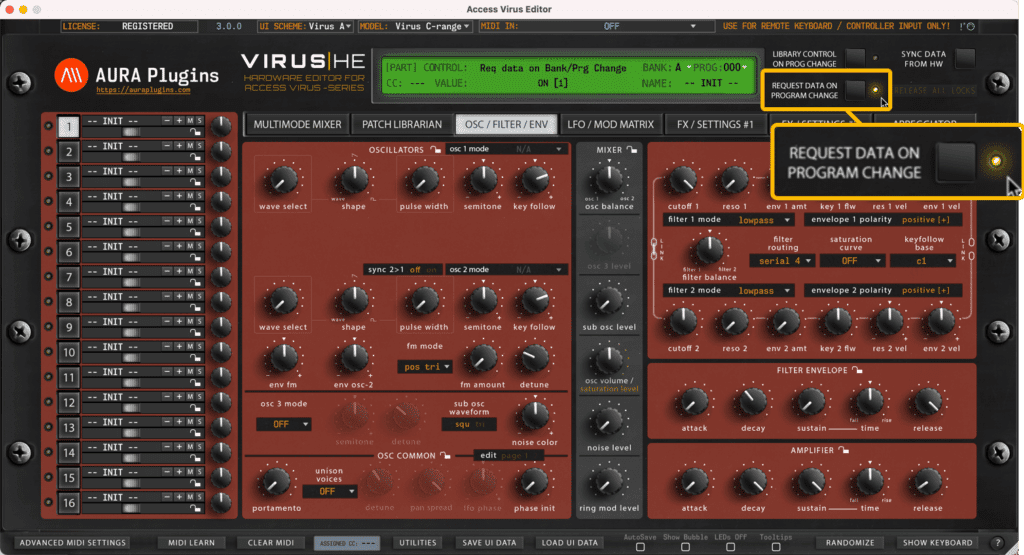The image size is (1024, 555).
Task: Switch to the Patch Librarian tab
Action: (x=402, y=124)
